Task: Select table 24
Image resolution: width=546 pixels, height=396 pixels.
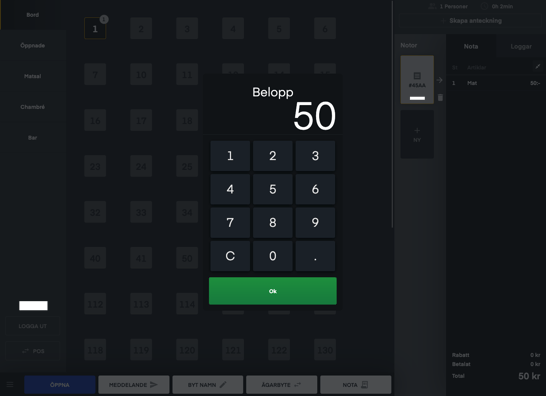Action: (141, 166)
